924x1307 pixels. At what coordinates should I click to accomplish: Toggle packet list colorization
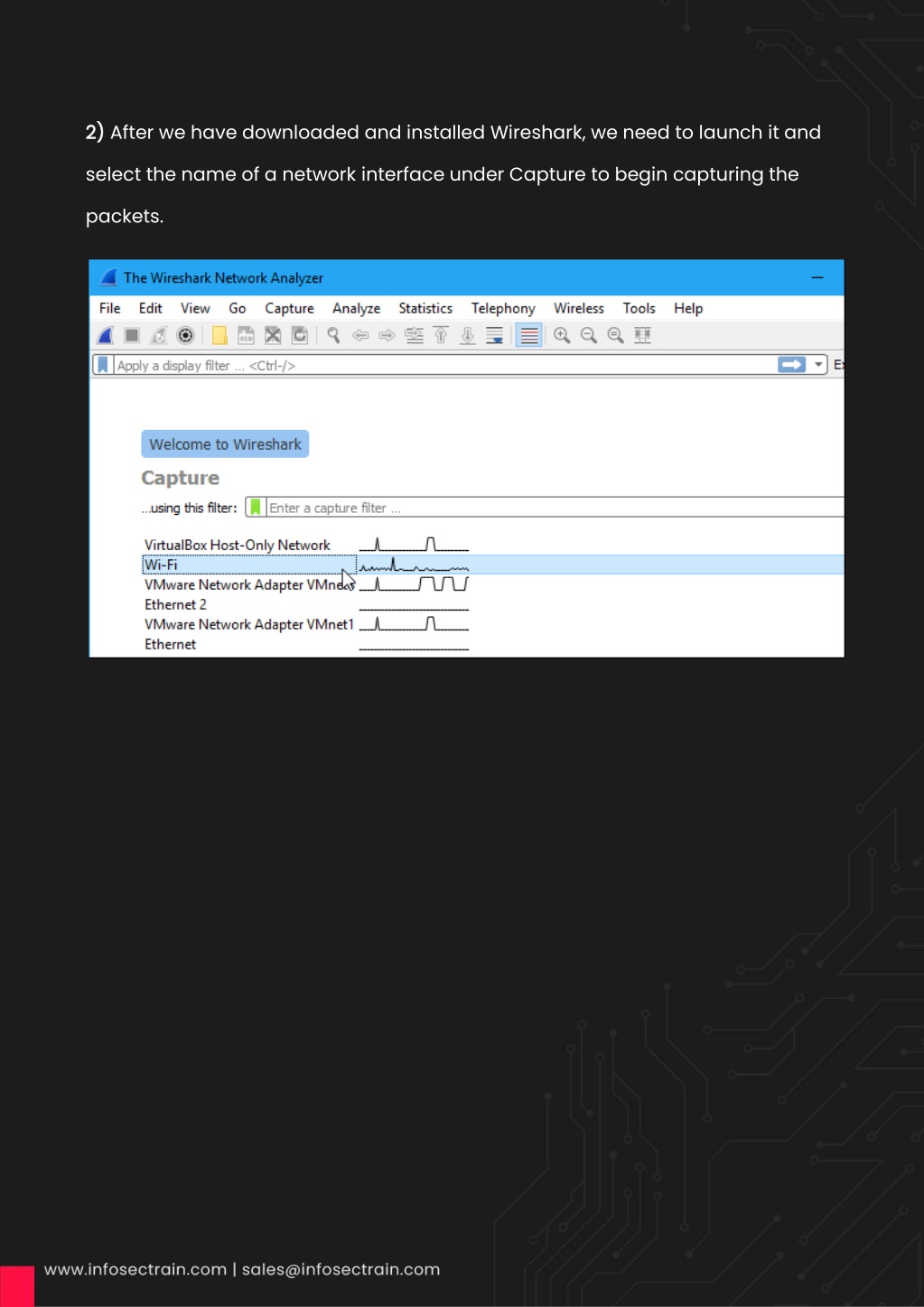point(529,336)
